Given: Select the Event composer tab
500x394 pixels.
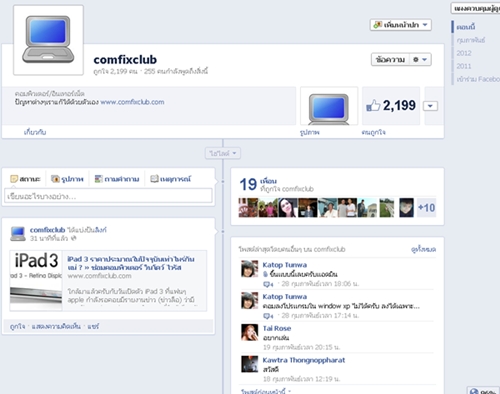Looking at the screenshot, I should pyautogui.click(x=170, y=179).
